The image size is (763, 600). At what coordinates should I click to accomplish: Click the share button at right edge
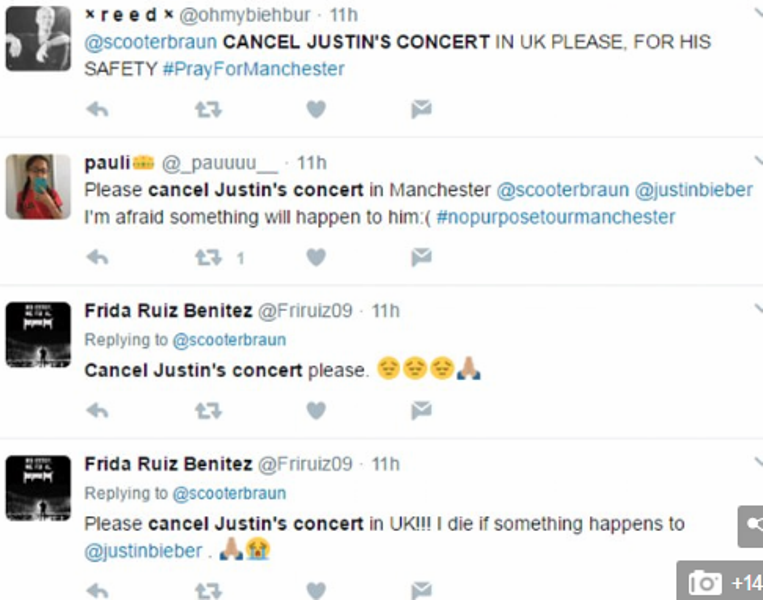752,526
